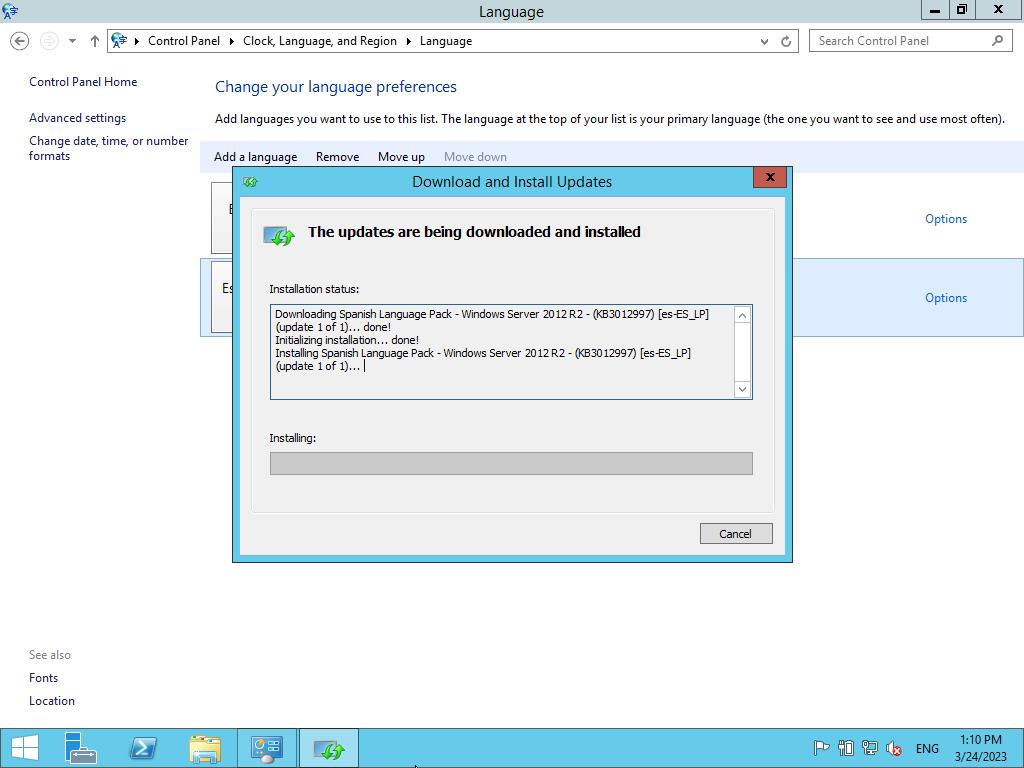The height and width of the screenshot is (768, 1024).
Task: Open the network tray icon
Action: [870, 748]
